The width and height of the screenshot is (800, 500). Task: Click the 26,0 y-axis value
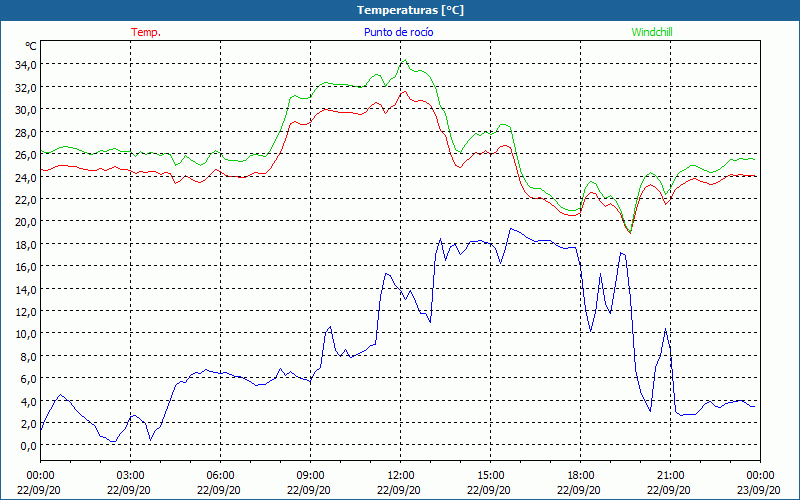(x=26, y=155)
